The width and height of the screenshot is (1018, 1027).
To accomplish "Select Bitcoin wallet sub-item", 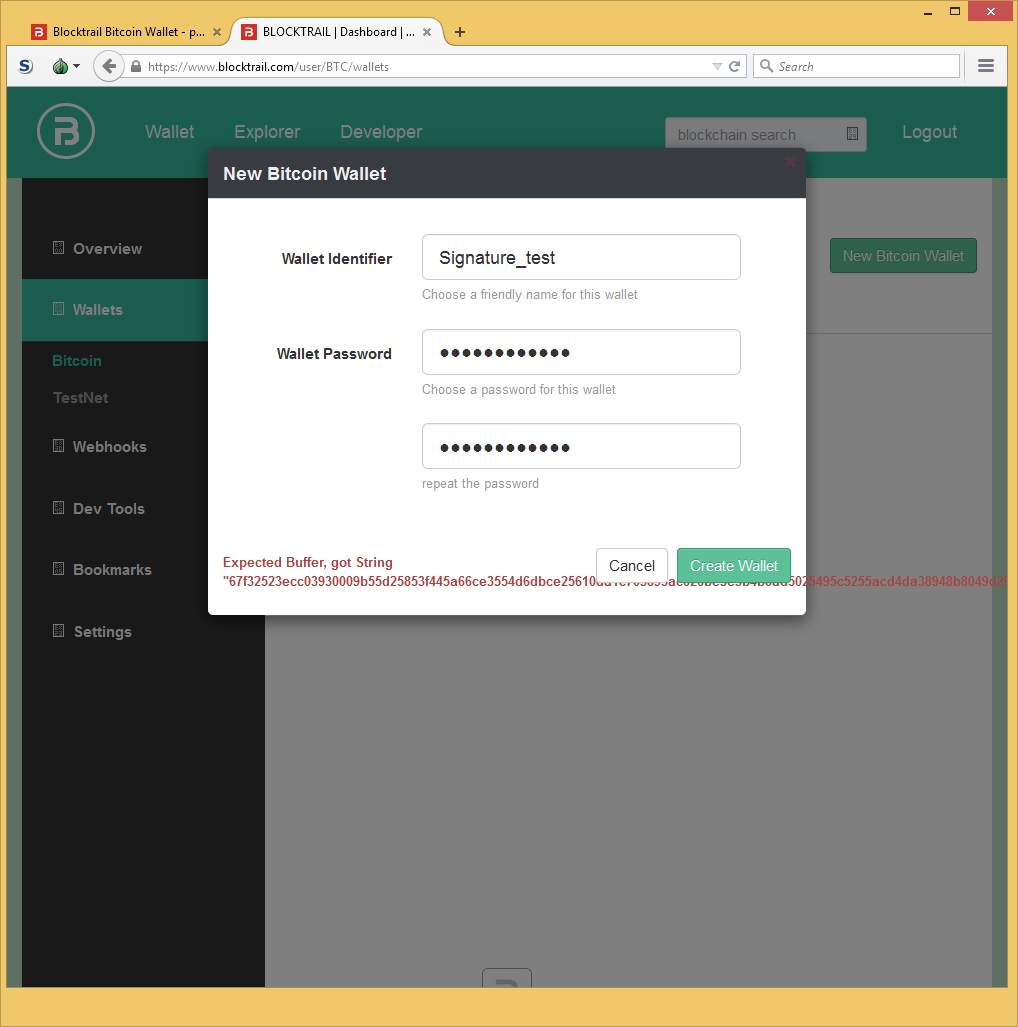I will [77, 361].
